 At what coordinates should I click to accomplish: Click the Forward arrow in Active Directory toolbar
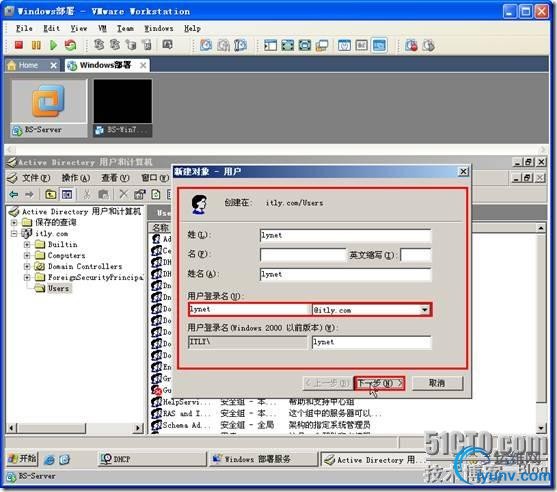tap(29, 194)
